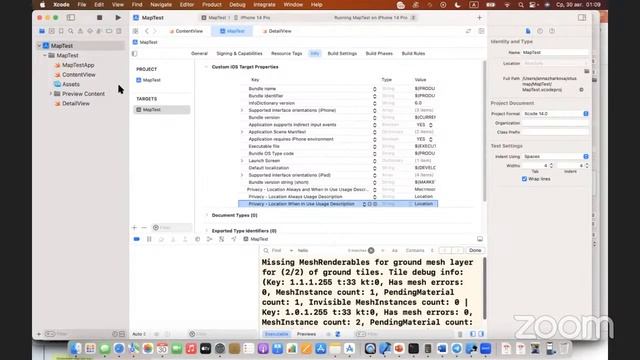
Task: Expand Supported interface orientations (iPhone) row
Action: point(242,110)
